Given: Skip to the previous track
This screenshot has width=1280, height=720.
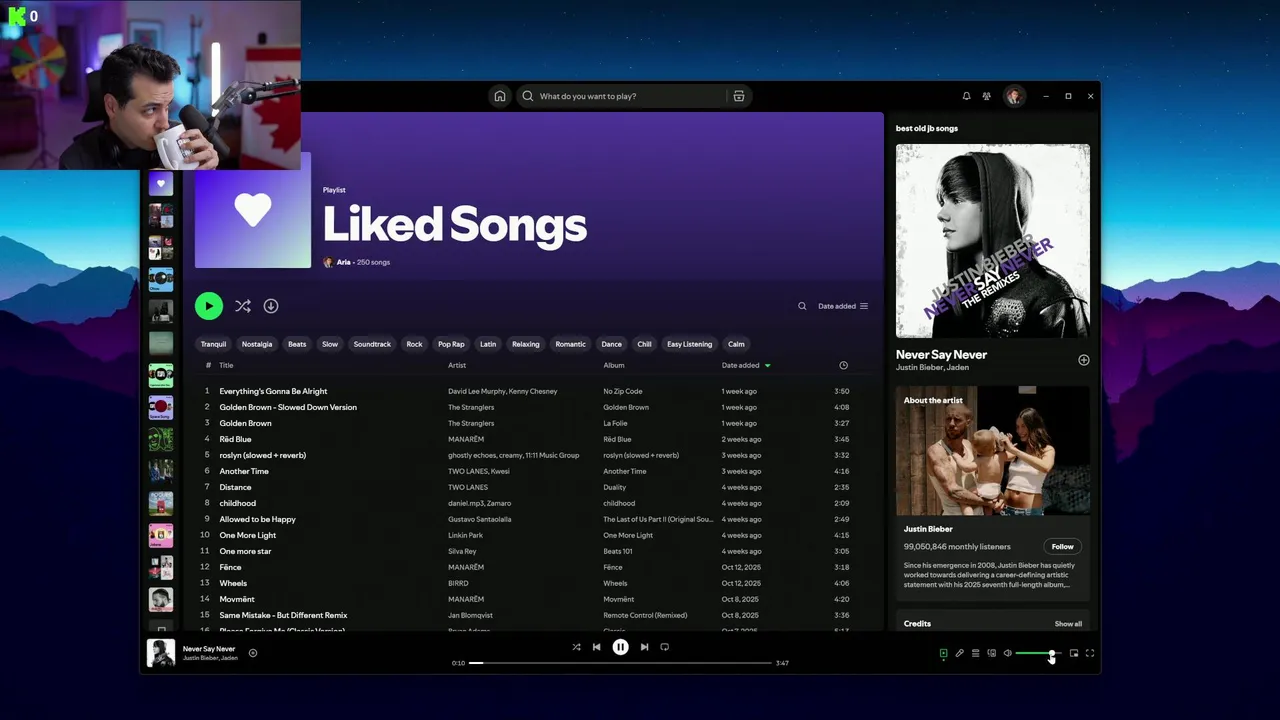Looking at the screenshot, I should 597,647.
